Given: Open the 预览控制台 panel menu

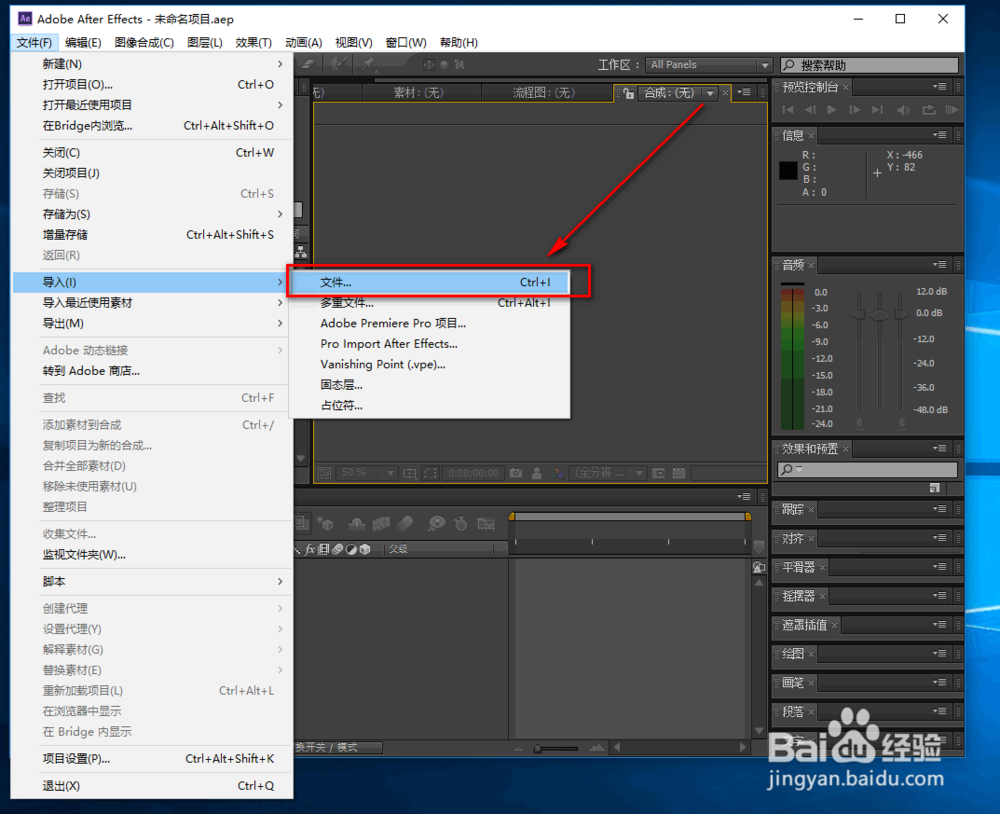Looking at the screenshot, I should point(939,86).
